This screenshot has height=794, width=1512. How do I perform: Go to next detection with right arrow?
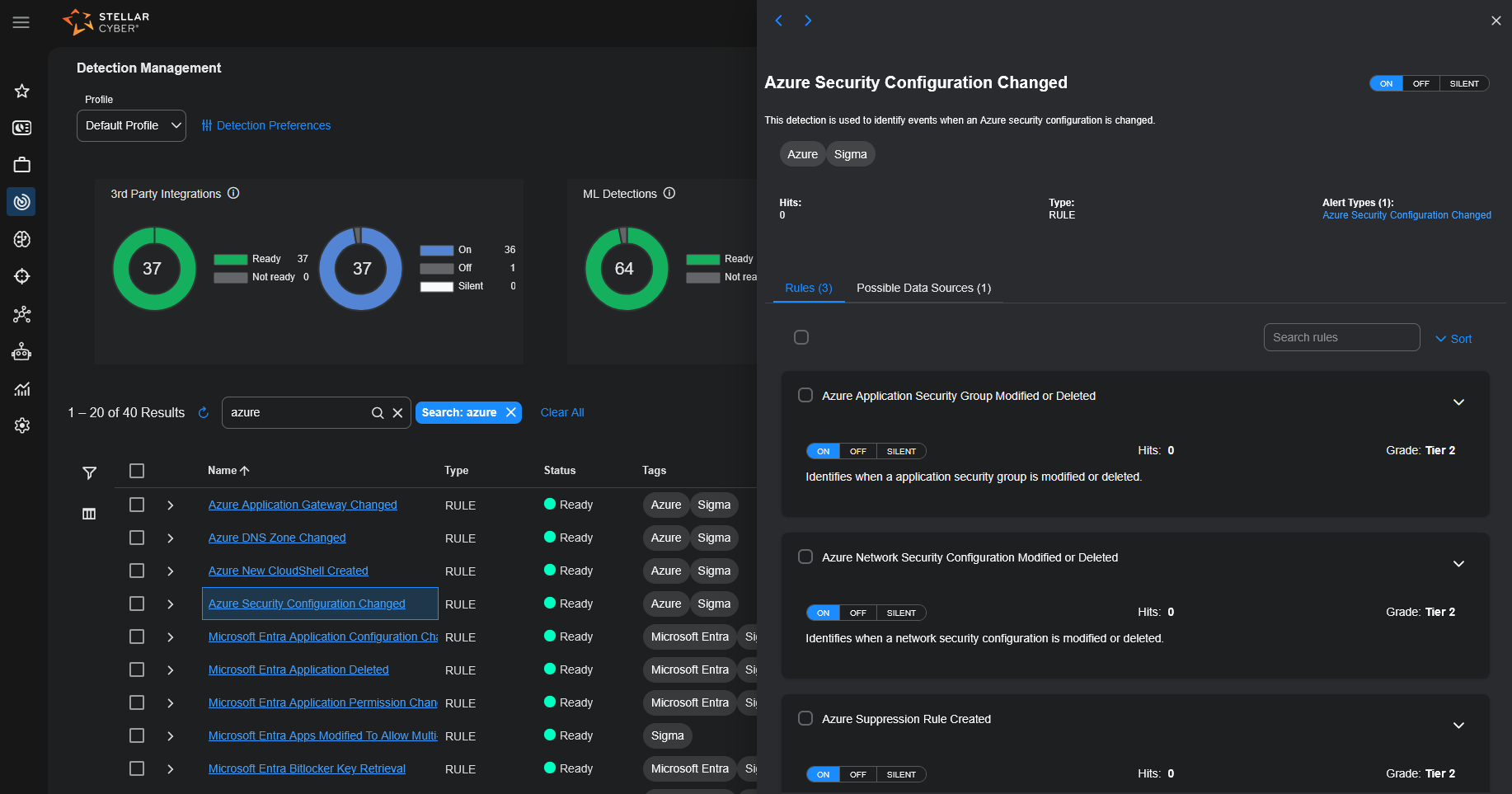(x=808, y=21)
